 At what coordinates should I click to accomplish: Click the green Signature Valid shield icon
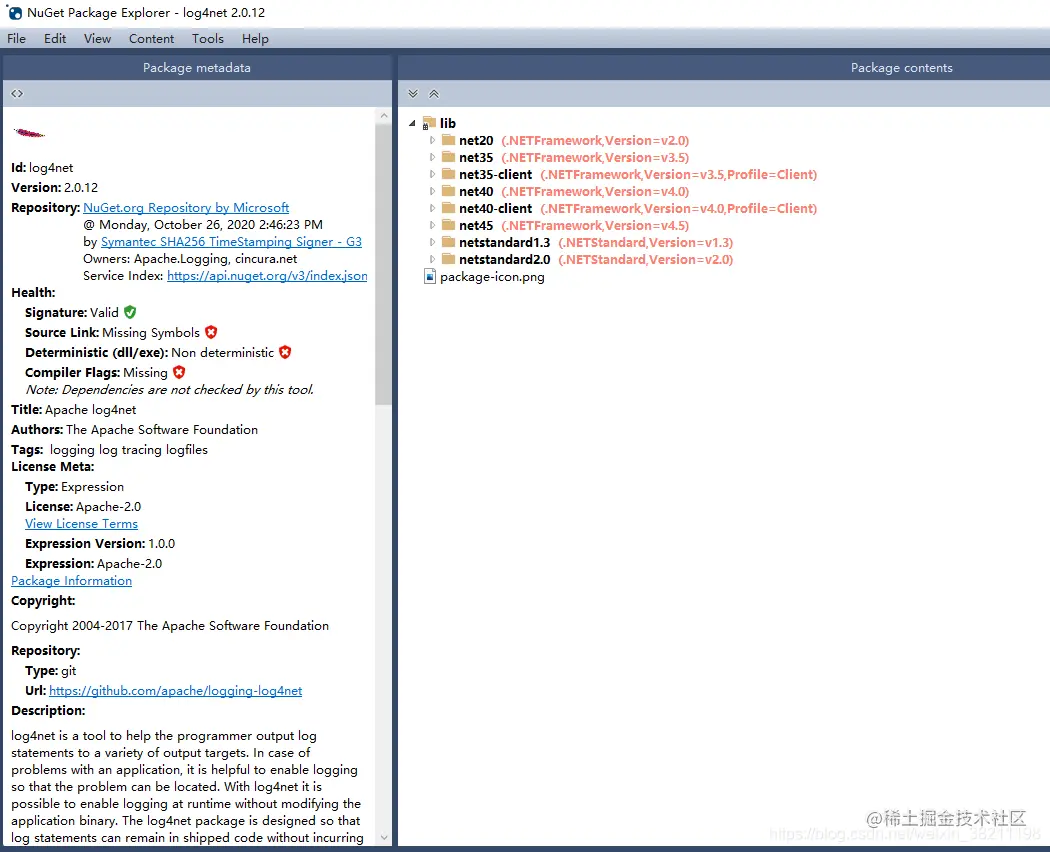(x=131, y=312)
